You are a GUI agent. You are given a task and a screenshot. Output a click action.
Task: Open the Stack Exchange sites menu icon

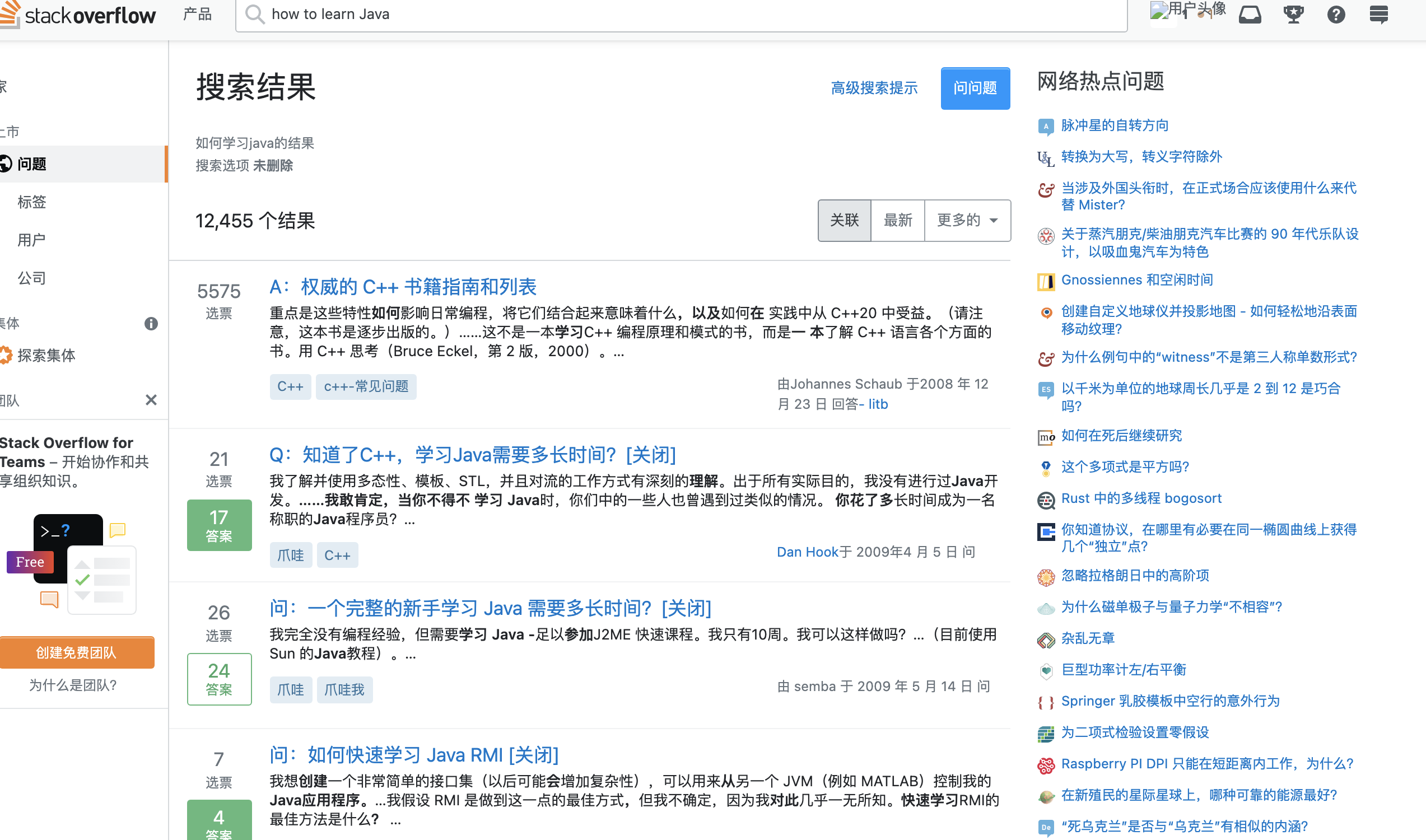(1378, 14)
